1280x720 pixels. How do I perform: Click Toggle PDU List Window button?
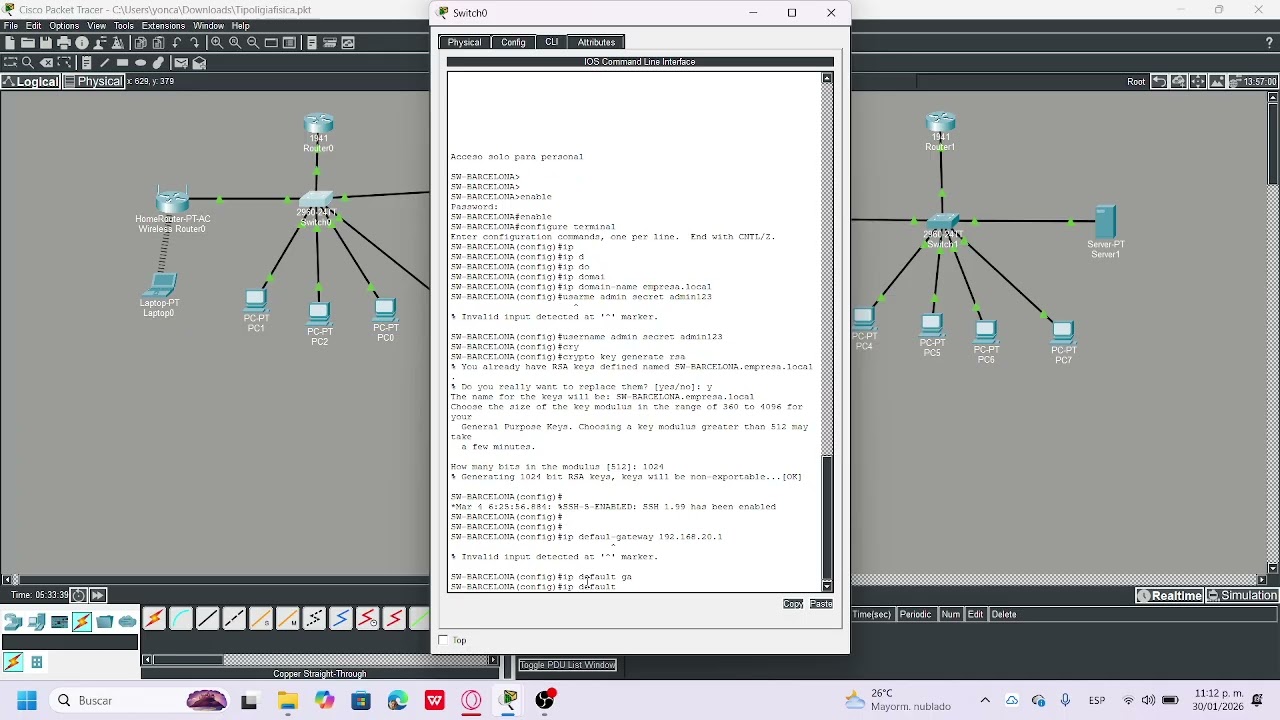click(x=567, y=665)
